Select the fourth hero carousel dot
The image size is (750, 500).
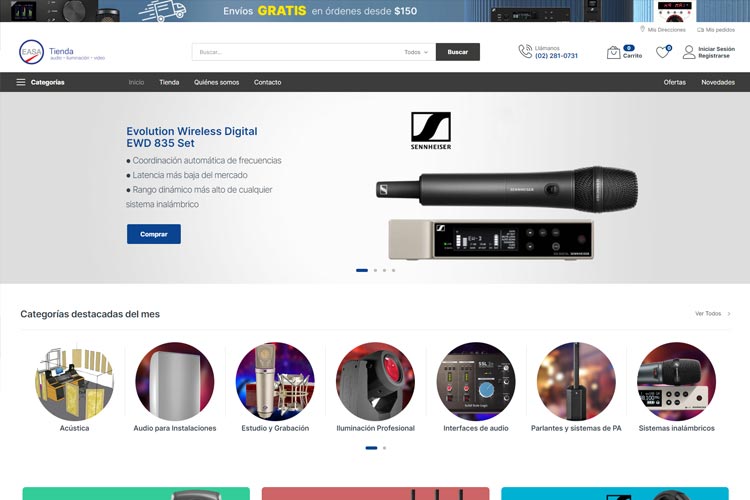tap(394, 270)
